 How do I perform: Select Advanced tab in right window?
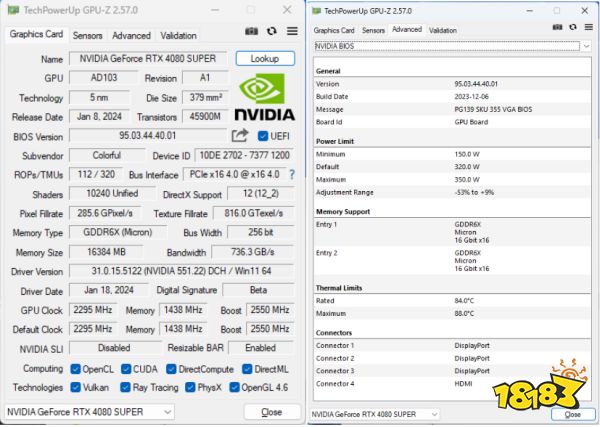(x=407, y=29)
